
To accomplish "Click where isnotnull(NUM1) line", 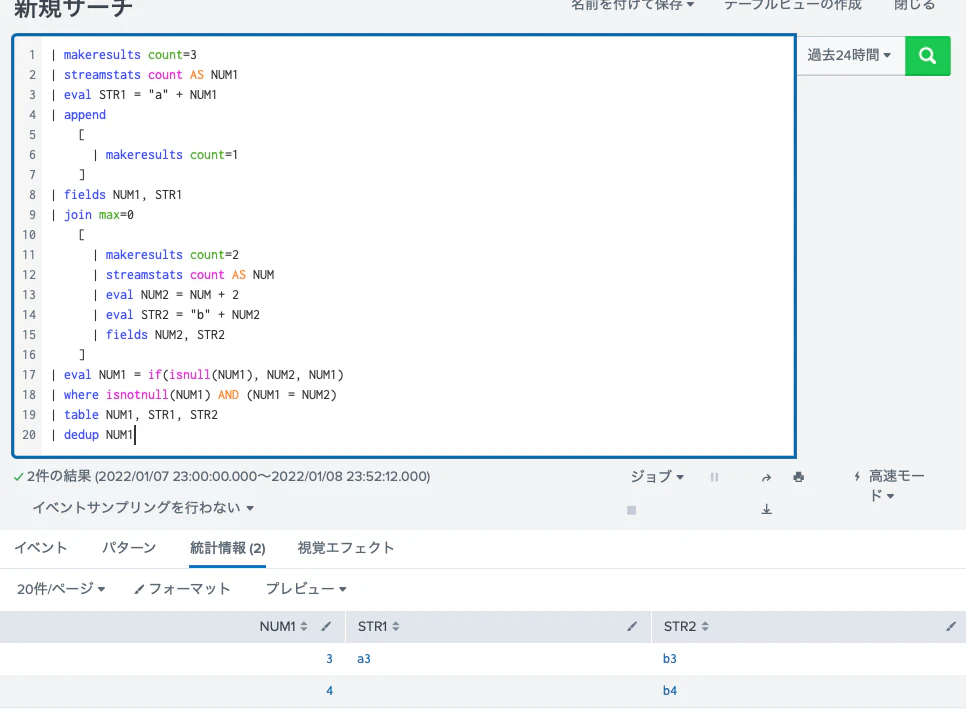I will point(194,395).
